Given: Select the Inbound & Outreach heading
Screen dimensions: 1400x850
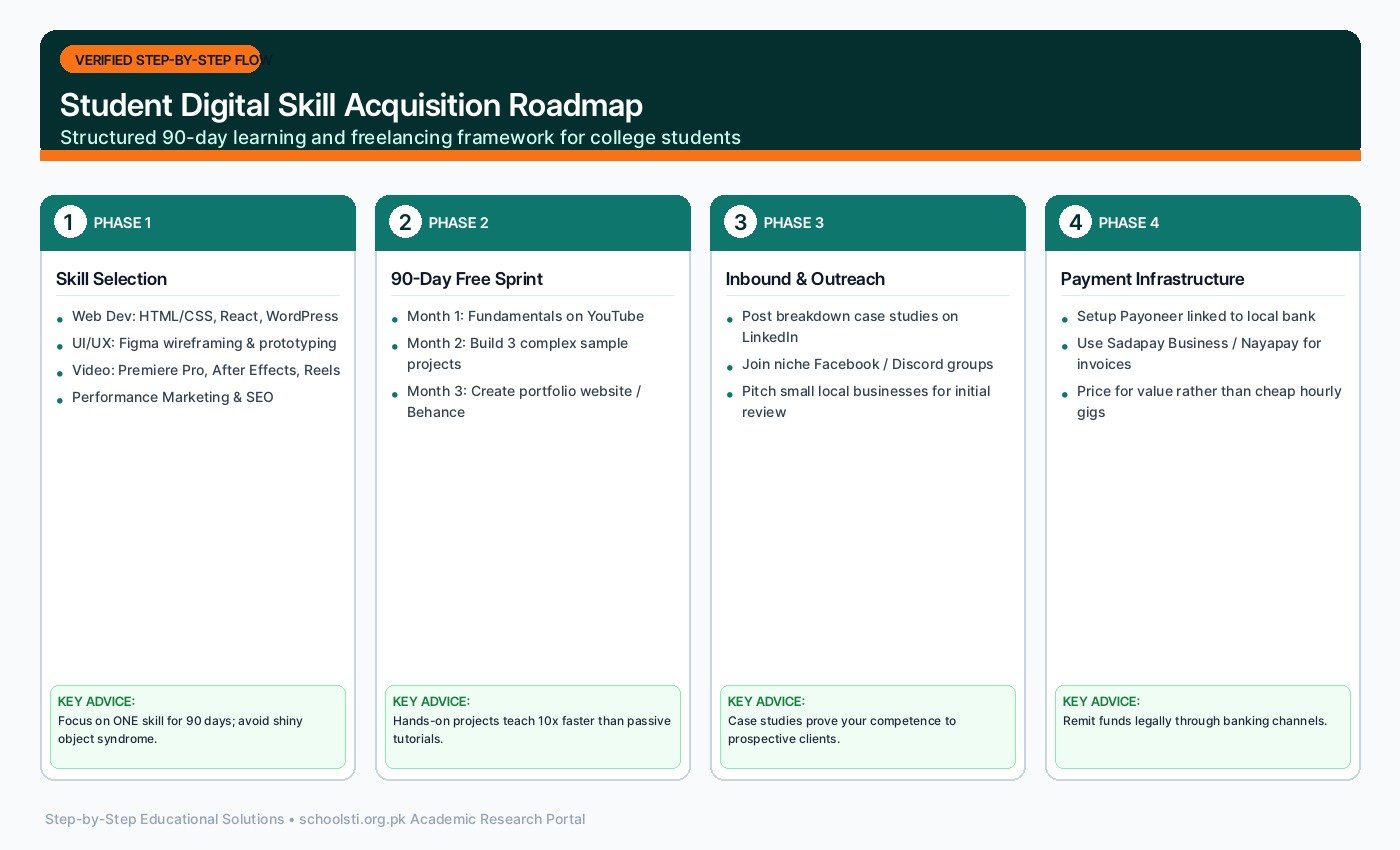Looking at the screenshot, I should (805, 279).
